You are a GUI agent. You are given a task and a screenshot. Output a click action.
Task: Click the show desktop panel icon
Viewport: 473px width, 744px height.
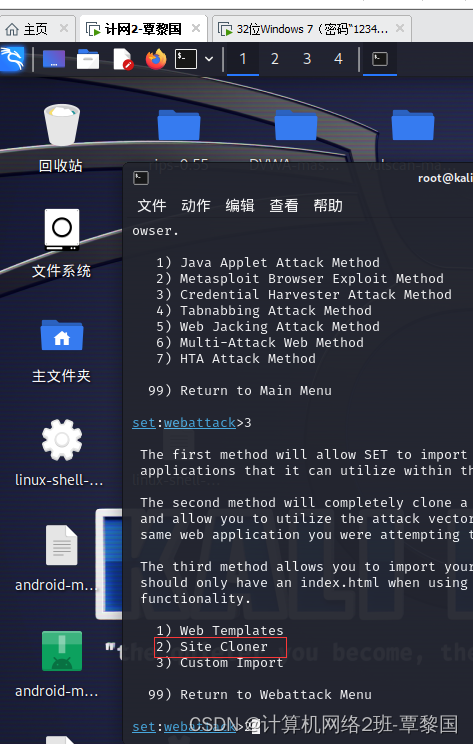pyautogui.click(x=54, y=59)
